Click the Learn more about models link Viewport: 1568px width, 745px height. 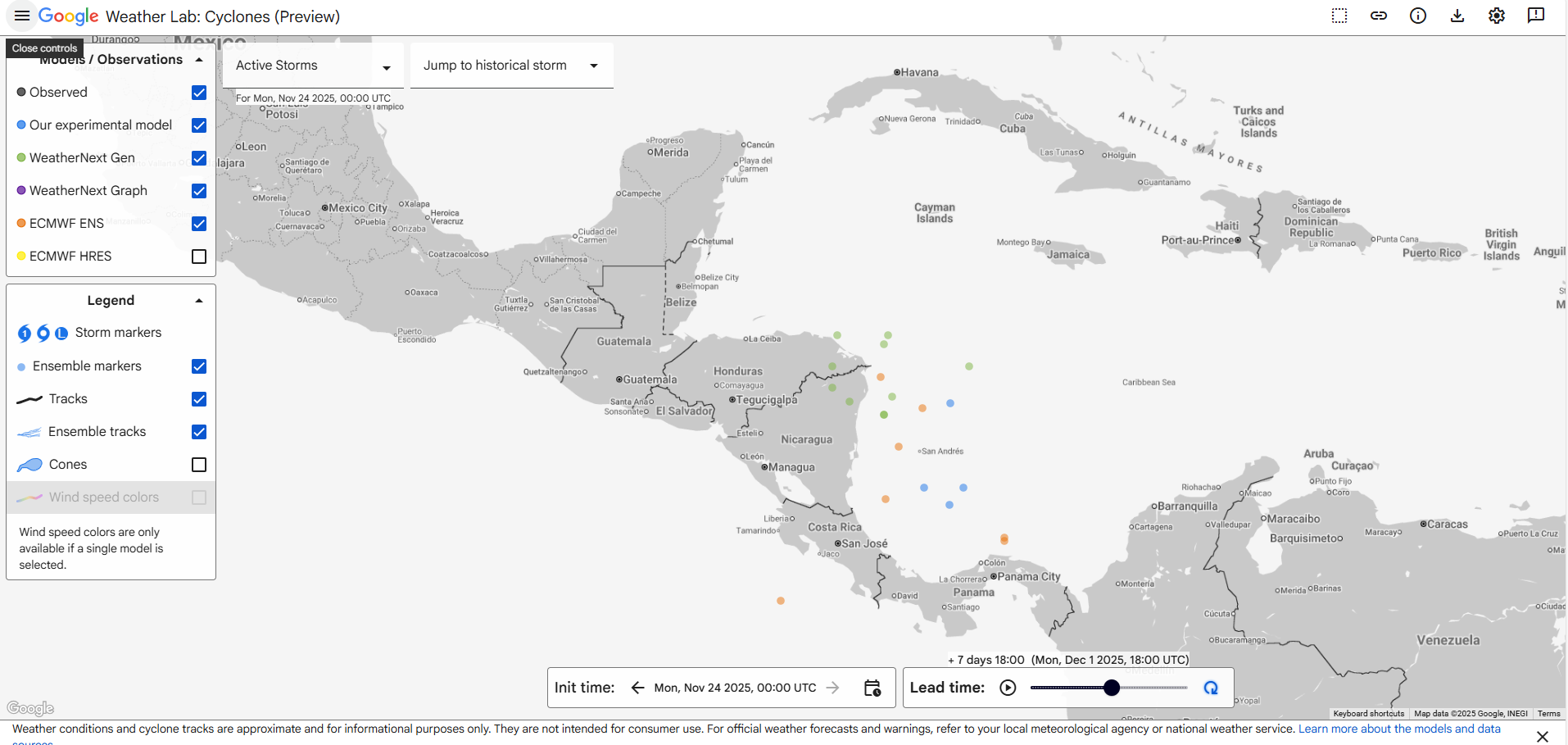(1398, 729)
